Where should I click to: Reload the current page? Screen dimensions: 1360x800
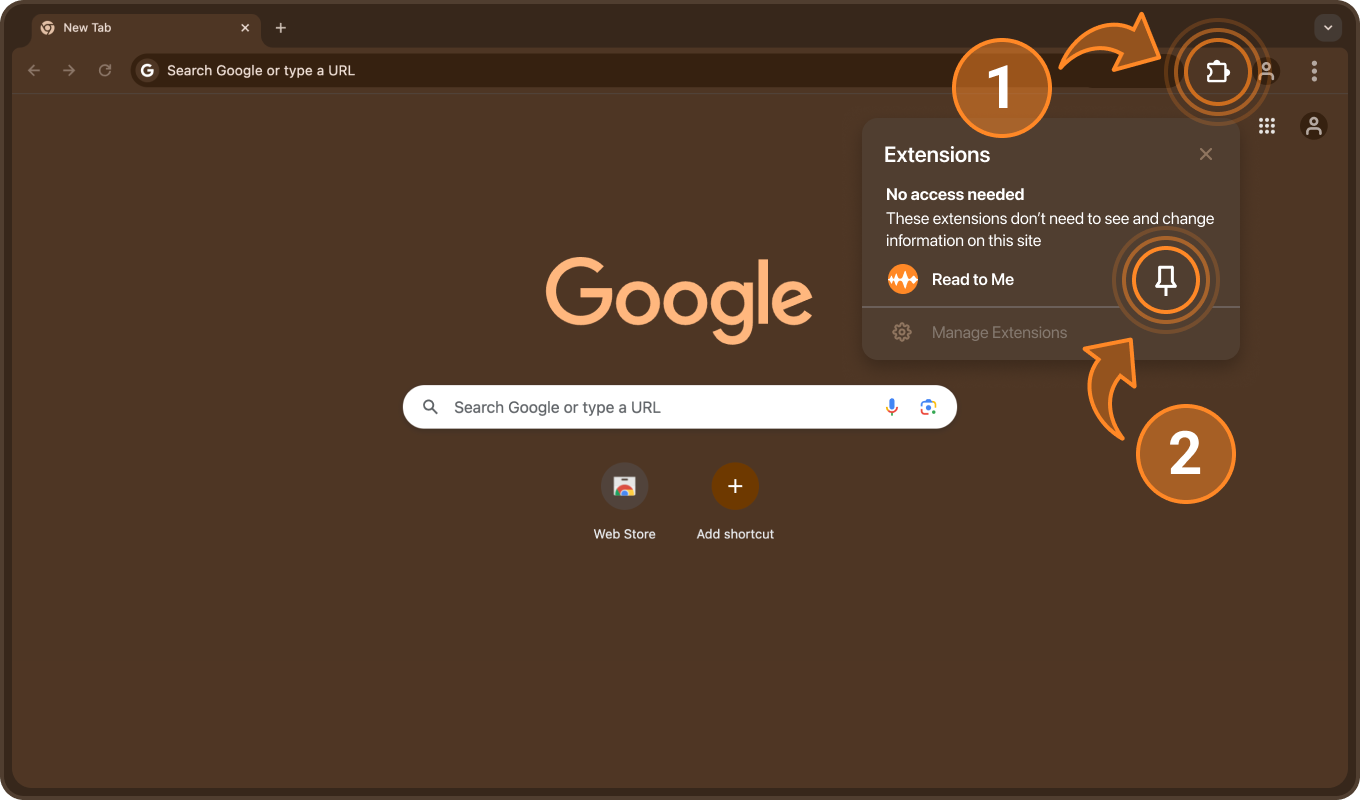(x=105, y=70)
